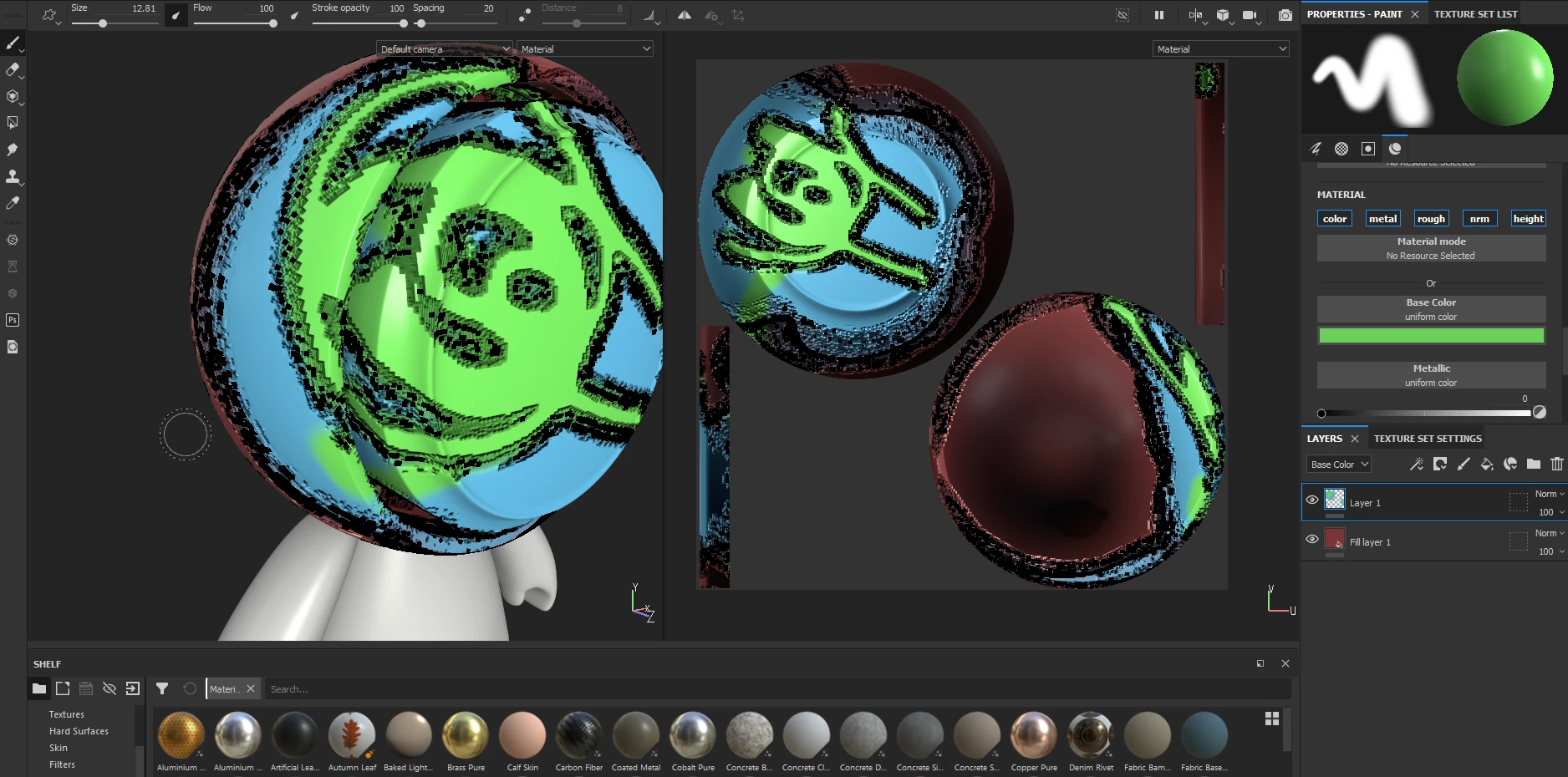Select the Projection tool

click(x=13, y=96)
